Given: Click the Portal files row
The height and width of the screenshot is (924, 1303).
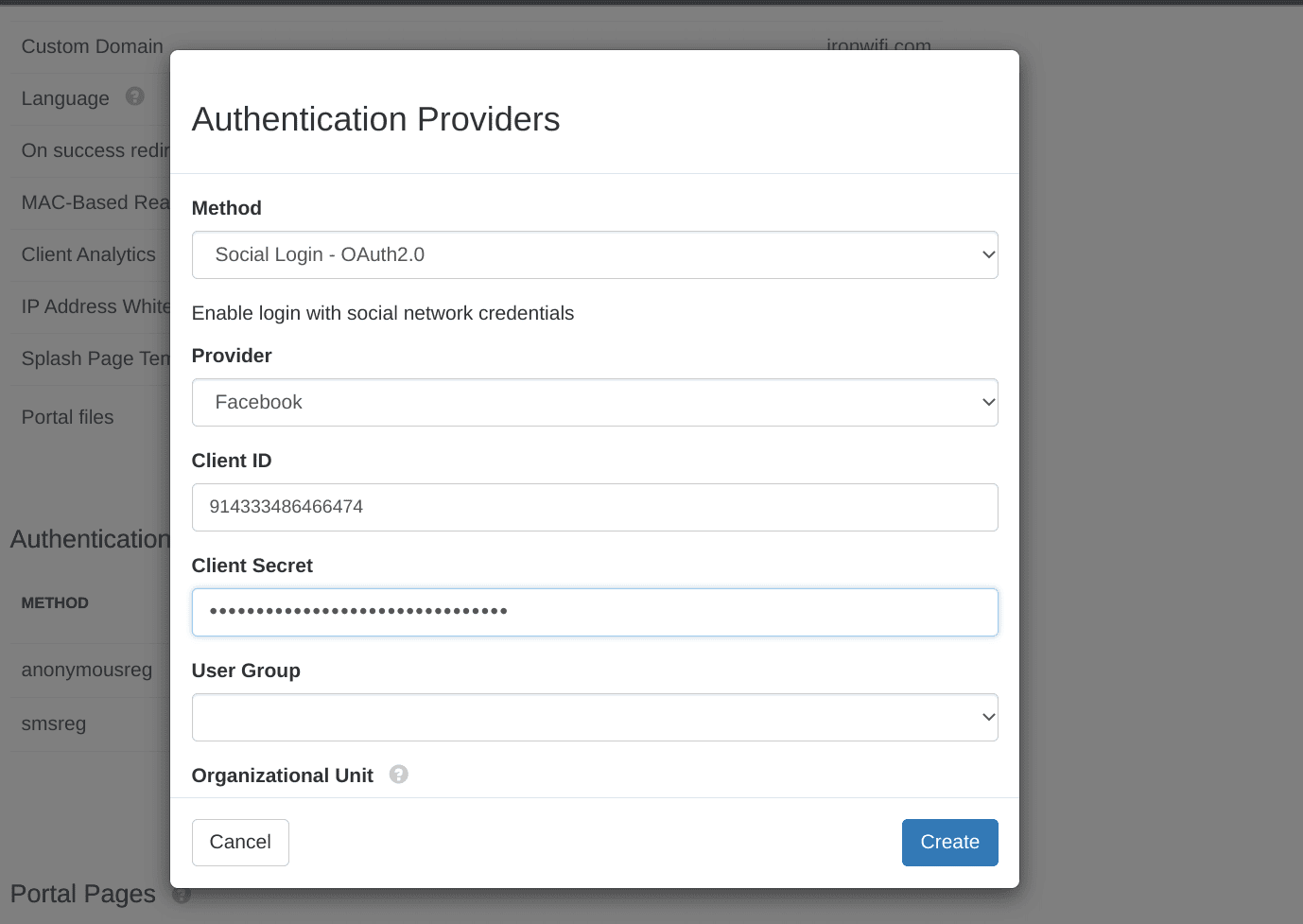Looking at the screenshot, I should 67,417.
